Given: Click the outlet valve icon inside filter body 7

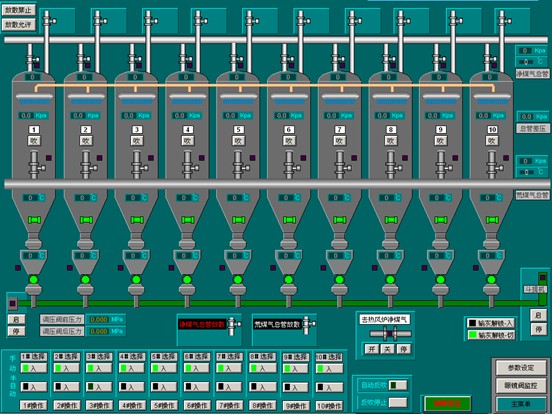Looking at the screenshot, I should pyautogui.click(x=341, y=165).
